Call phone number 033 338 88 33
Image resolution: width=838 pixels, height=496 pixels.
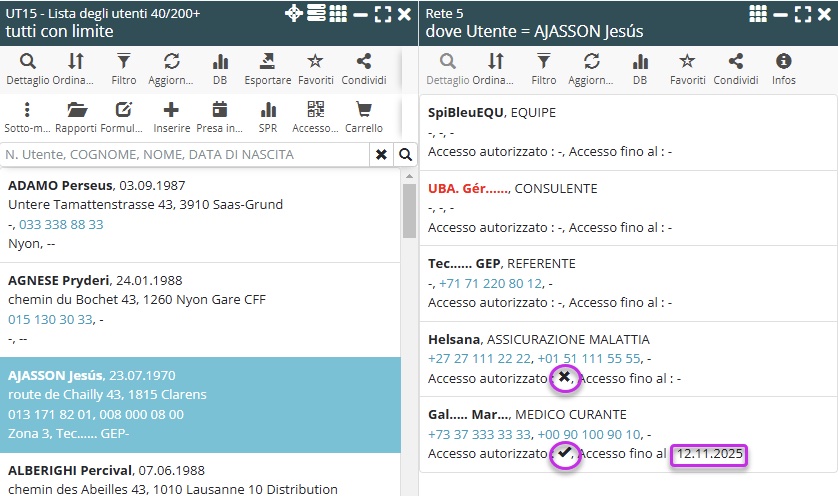(x=61, y=225)
